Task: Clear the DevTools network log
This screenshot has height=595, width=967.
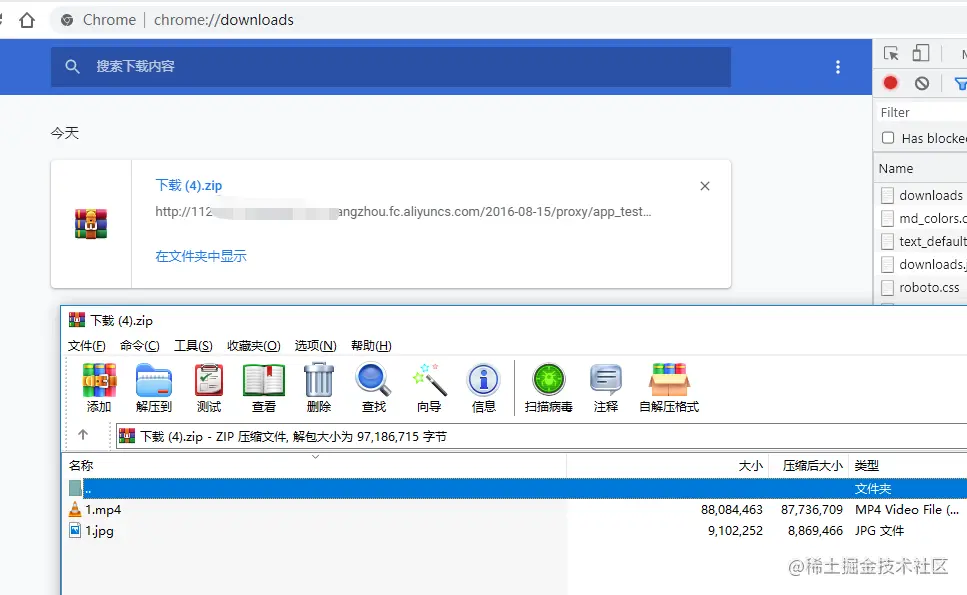Action: (922, 83)
